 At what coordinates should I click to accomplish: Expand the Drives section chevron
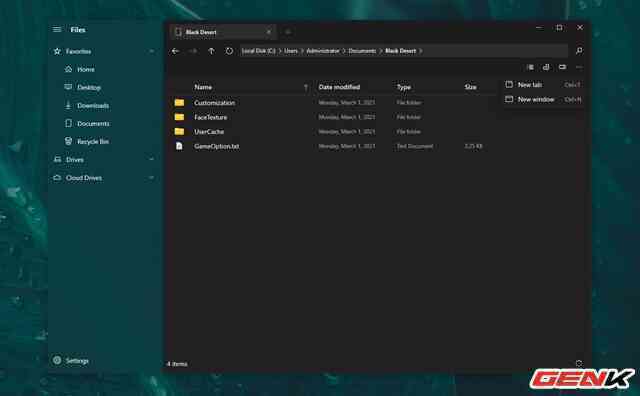click(x=151, y=159)
